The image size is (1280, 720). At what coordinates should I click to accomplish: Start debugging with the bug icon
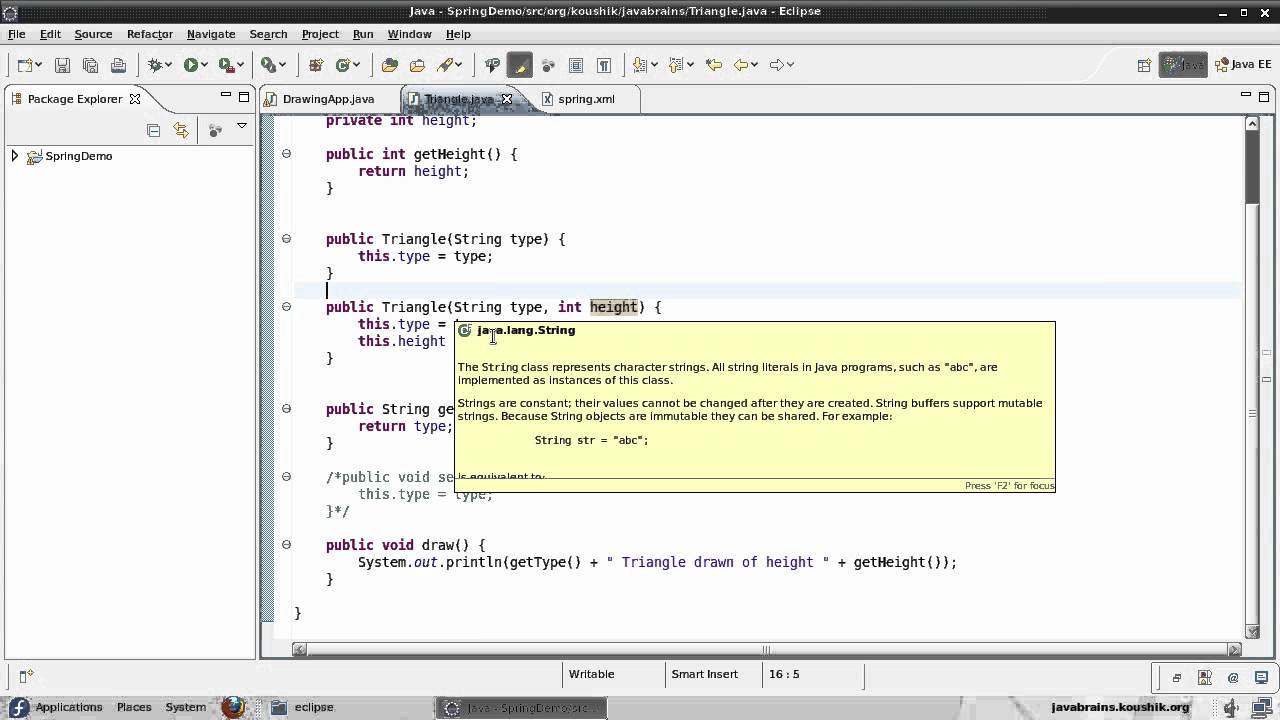(x=156, y=65)
